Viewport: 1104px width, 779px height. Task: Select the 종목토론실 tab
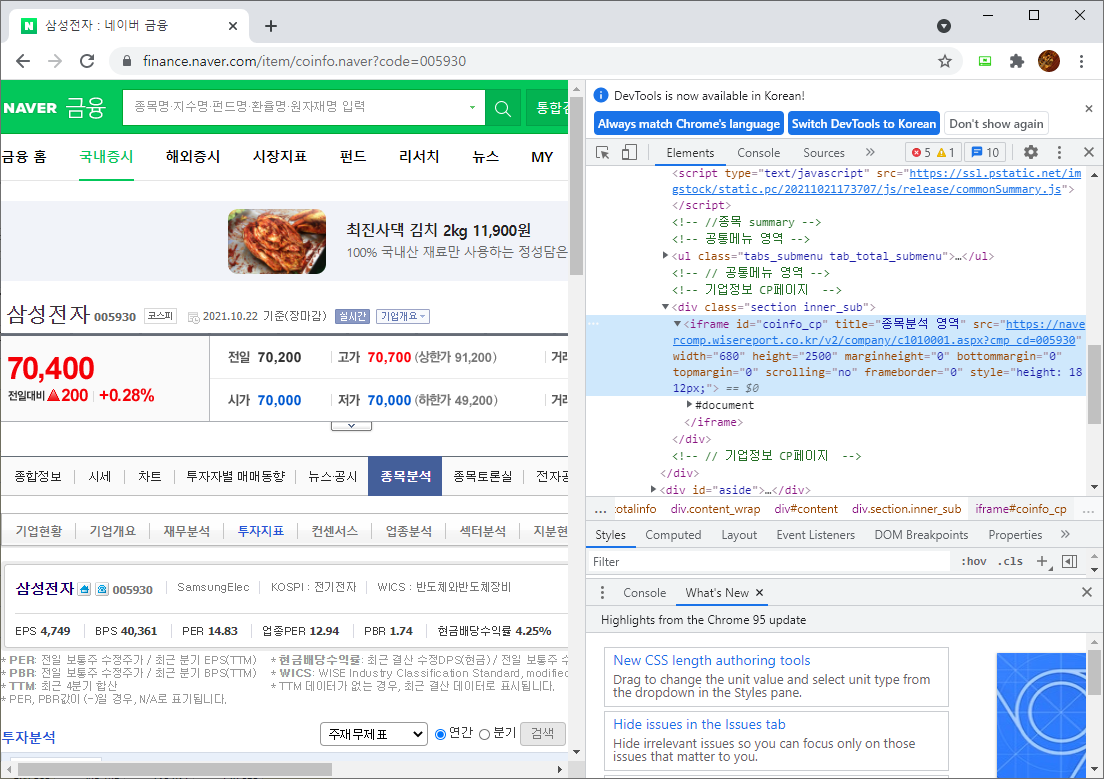(x=482, y=476)
